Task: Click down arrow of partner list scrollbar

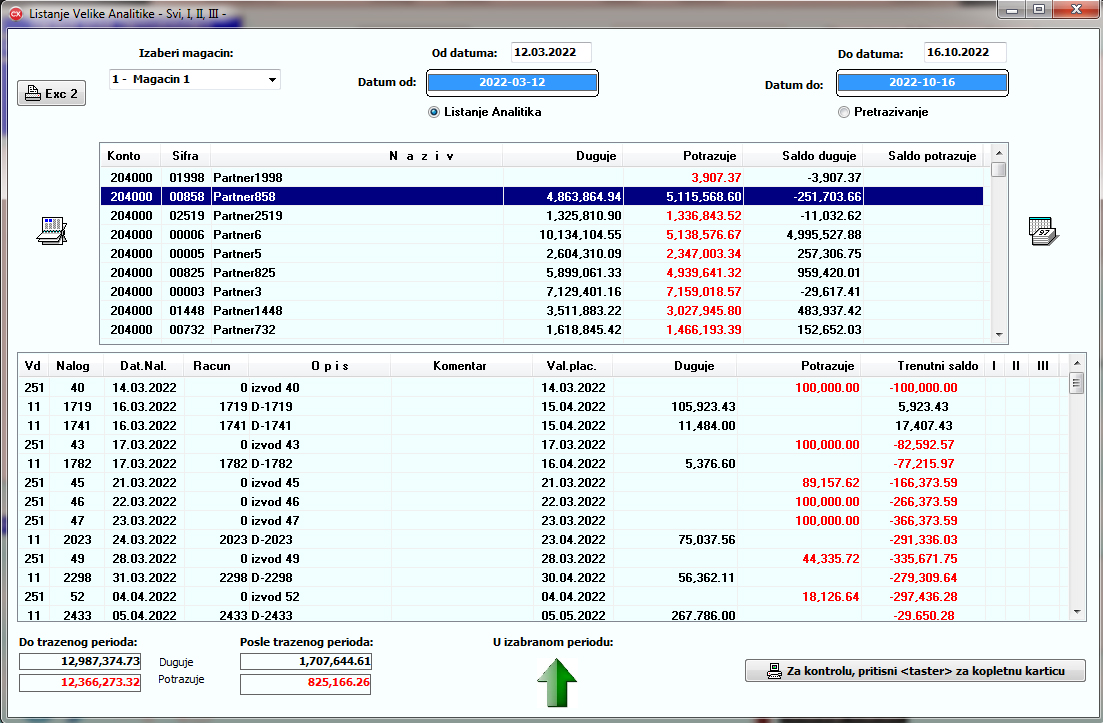Action: pyautogui.click(x=999, y=335)
